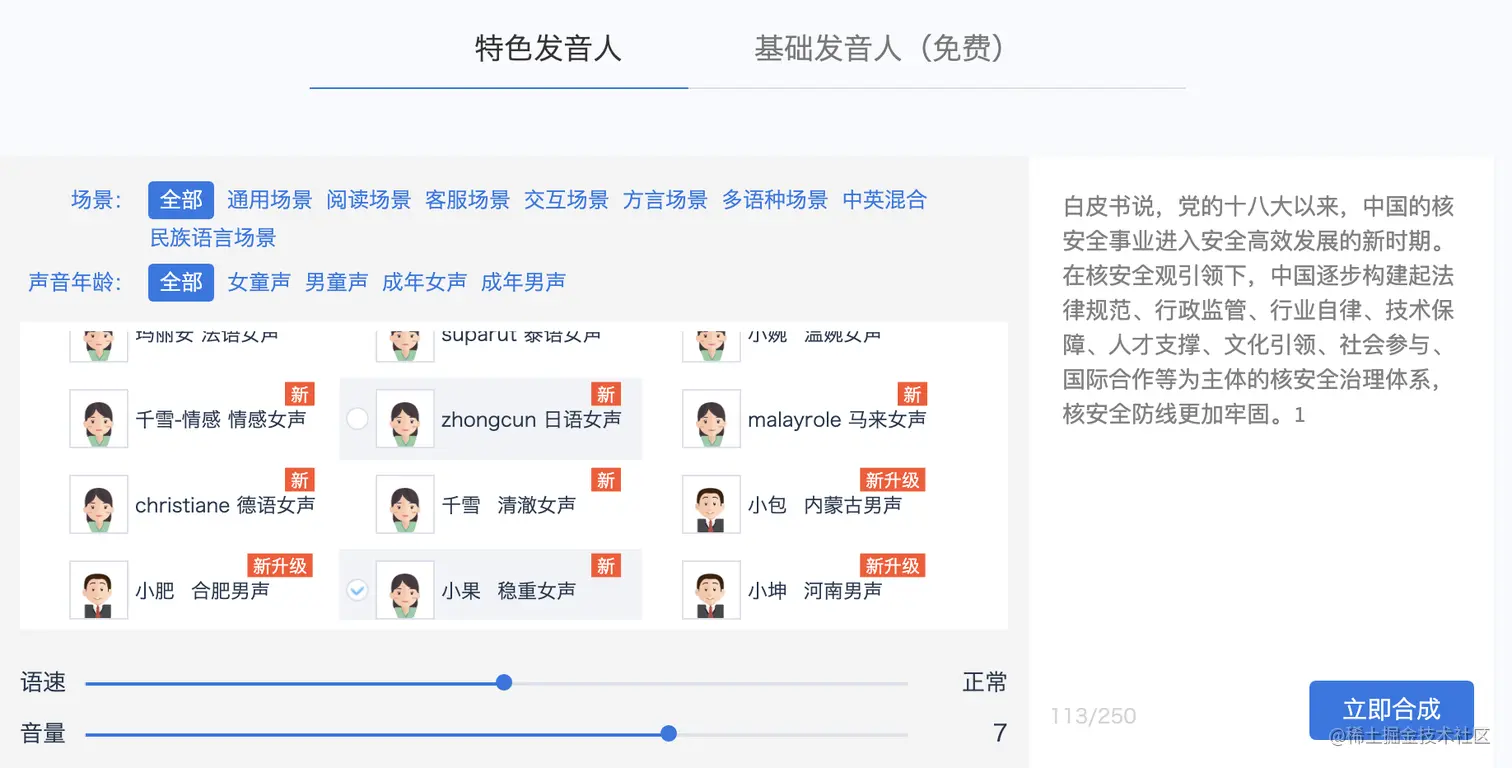Click the 新 badge on zhongcun voice

(606, 394)
